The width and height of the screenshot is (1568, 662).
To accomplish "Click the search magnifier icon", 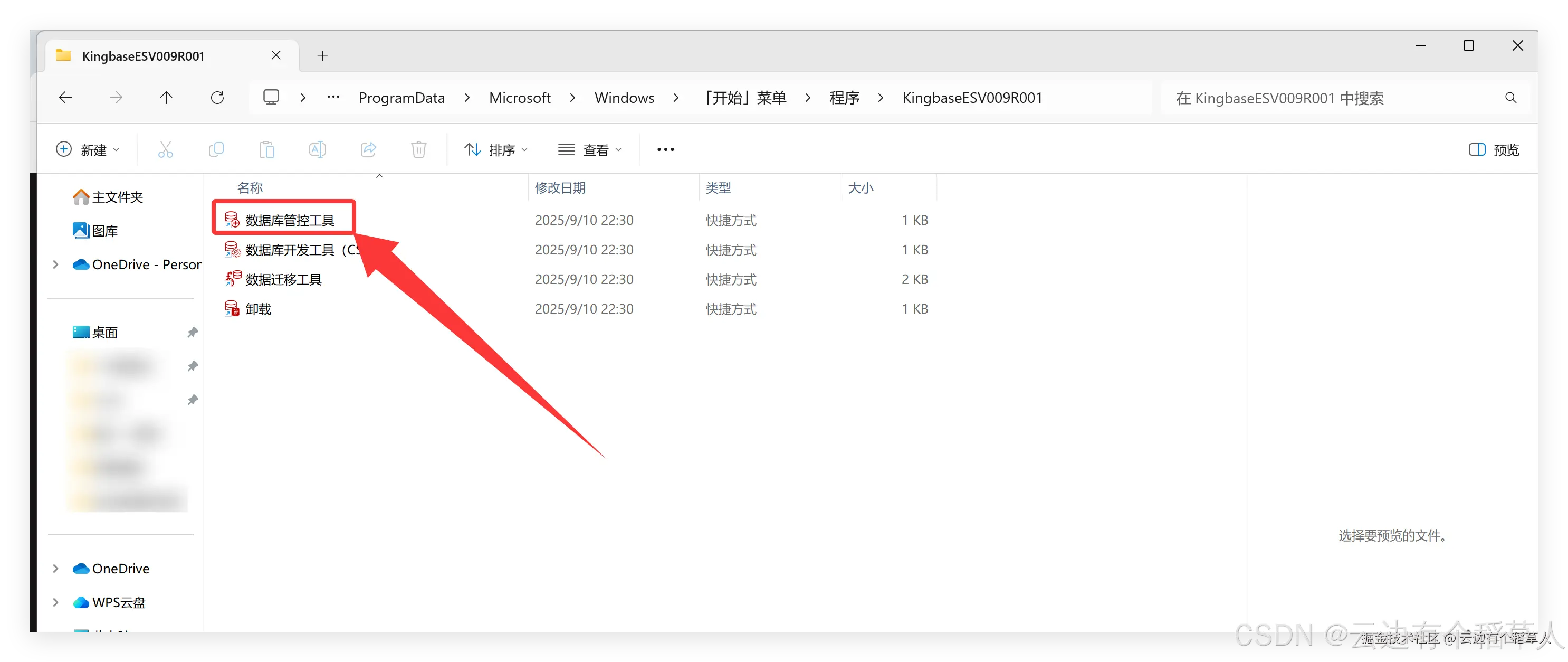I will click(1510, 98).
